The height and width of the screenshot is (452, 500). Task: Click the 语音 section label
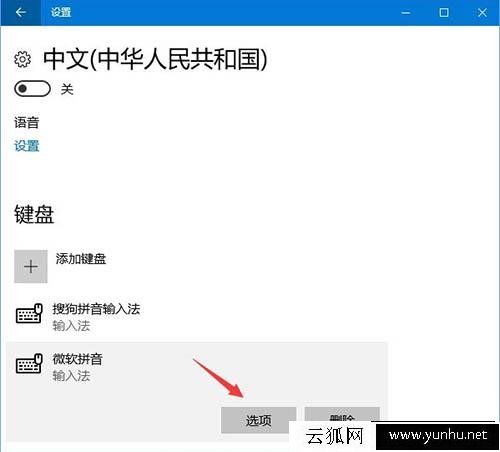click(x=27, y=123)
